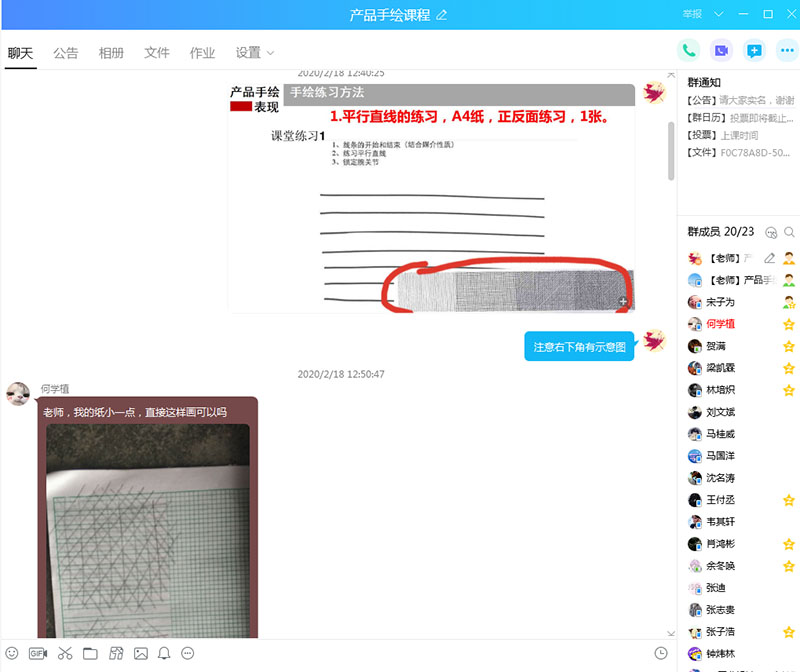Start a group video call
The image size is (800, 672).
(x=721, y=51)
